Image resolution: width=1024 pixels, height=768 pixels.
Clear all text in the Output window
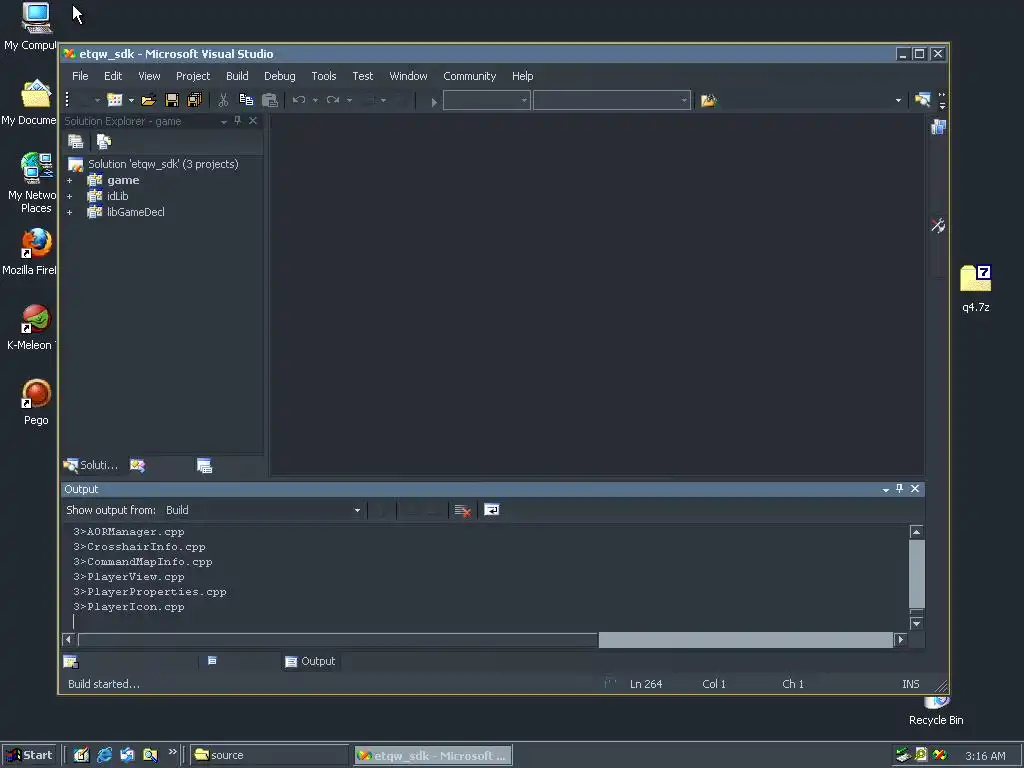pos(462,511)
